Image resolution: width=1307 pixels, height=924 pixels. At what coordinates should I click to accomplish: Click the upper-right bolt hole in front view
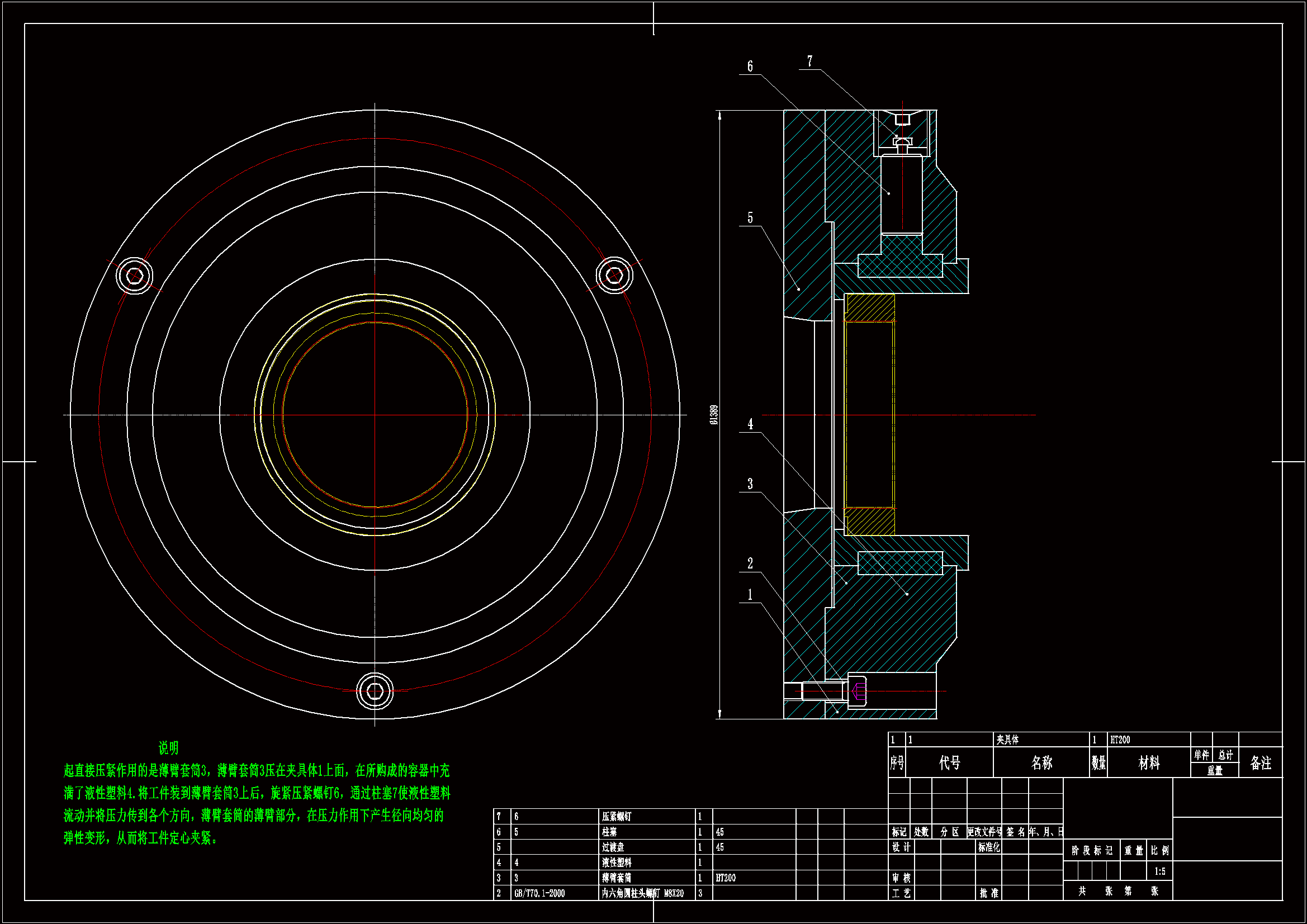click(x=614, y=275)
